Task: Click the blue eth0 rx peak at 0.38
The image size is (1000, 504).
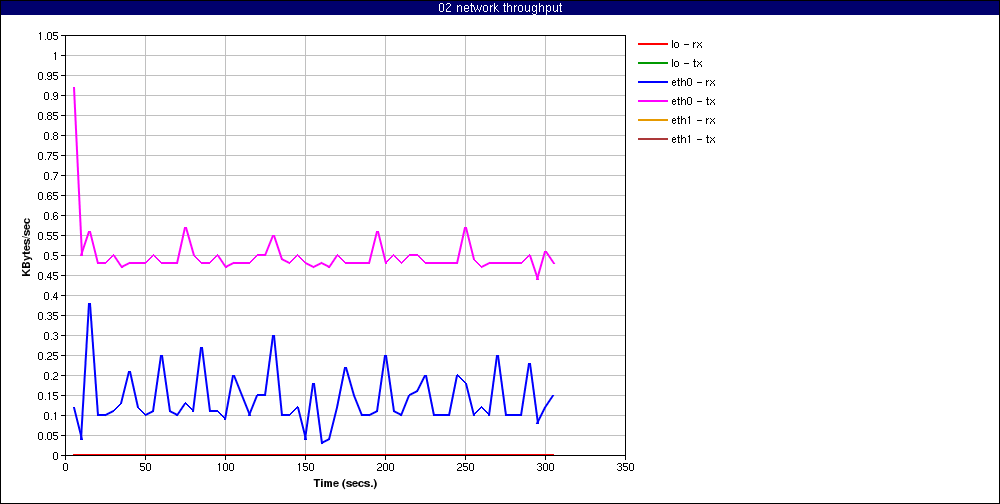Action: pos(89,304)
